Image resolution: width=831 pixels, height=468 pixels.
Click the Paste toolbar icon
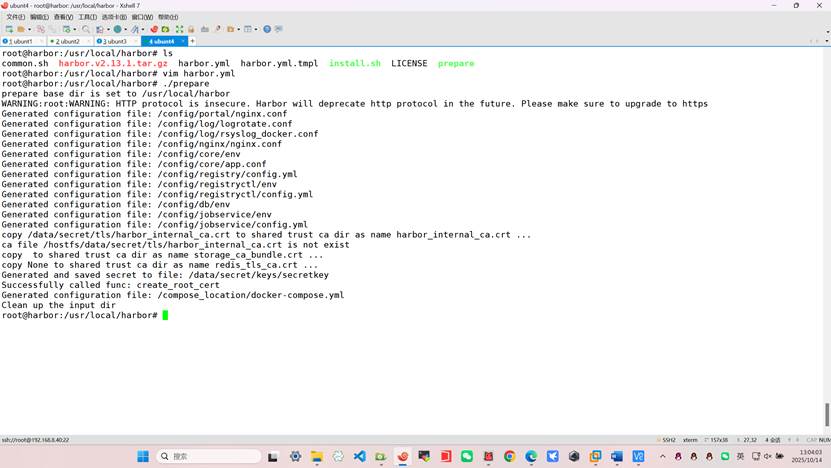pos(52,29)
